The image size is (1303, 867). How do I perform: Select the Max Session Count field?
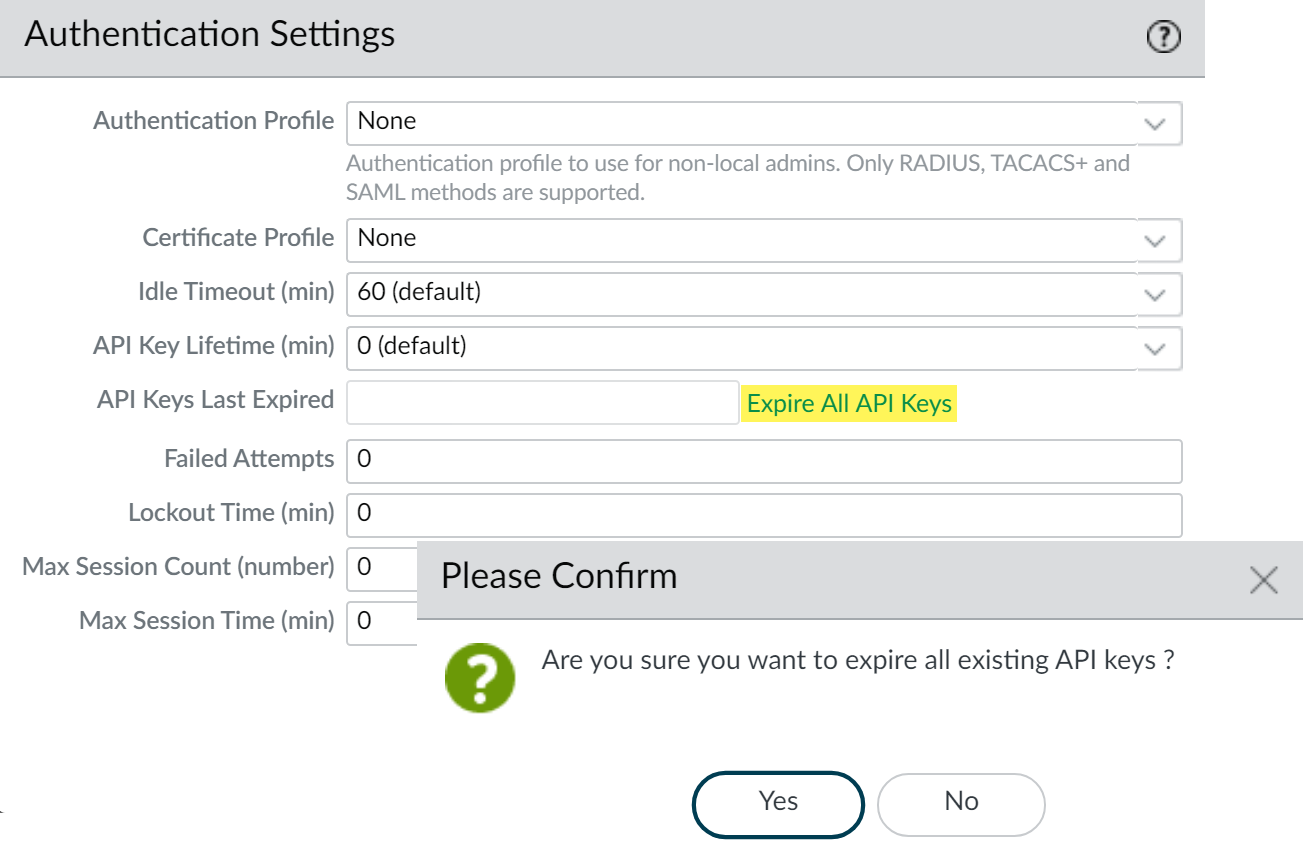(382, 567)
